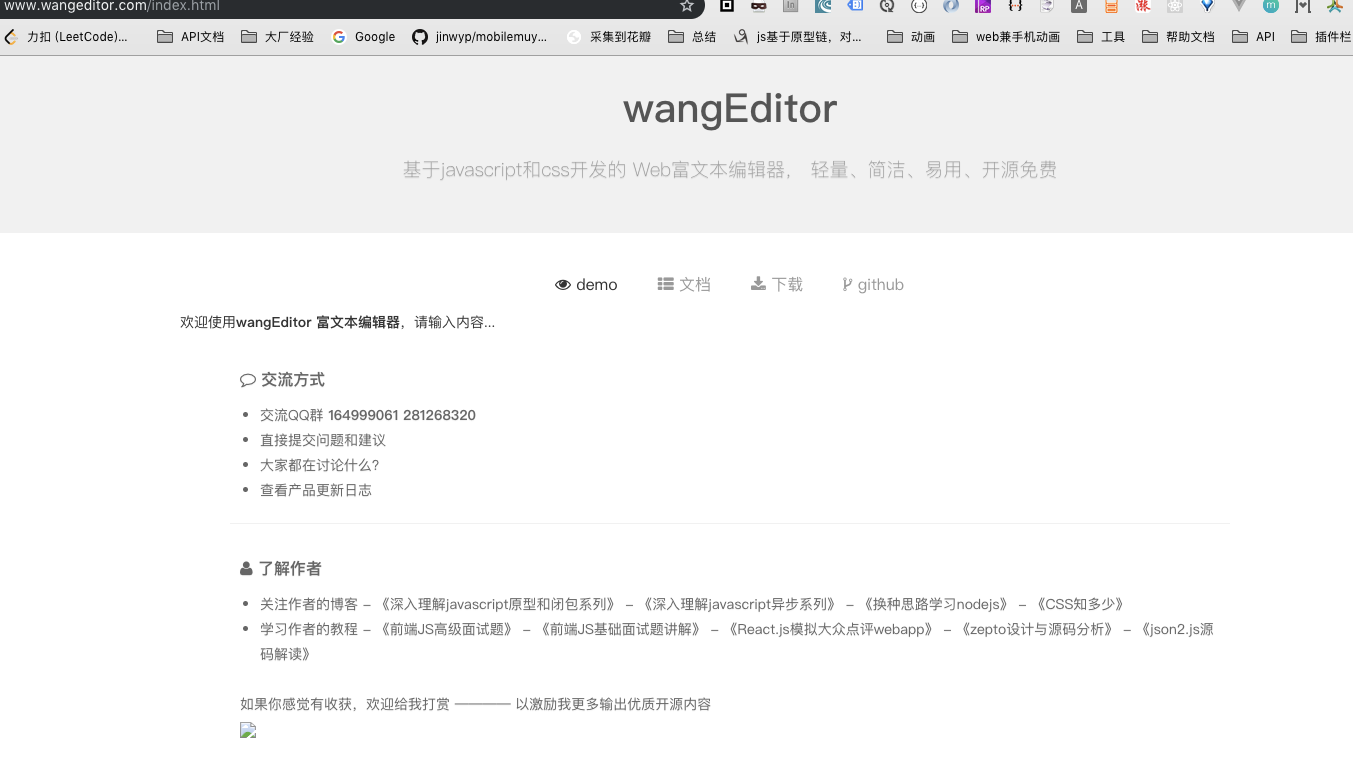Expand the 插件栏 bookmark folder

pyautogui.click(x=1321, y=37)
